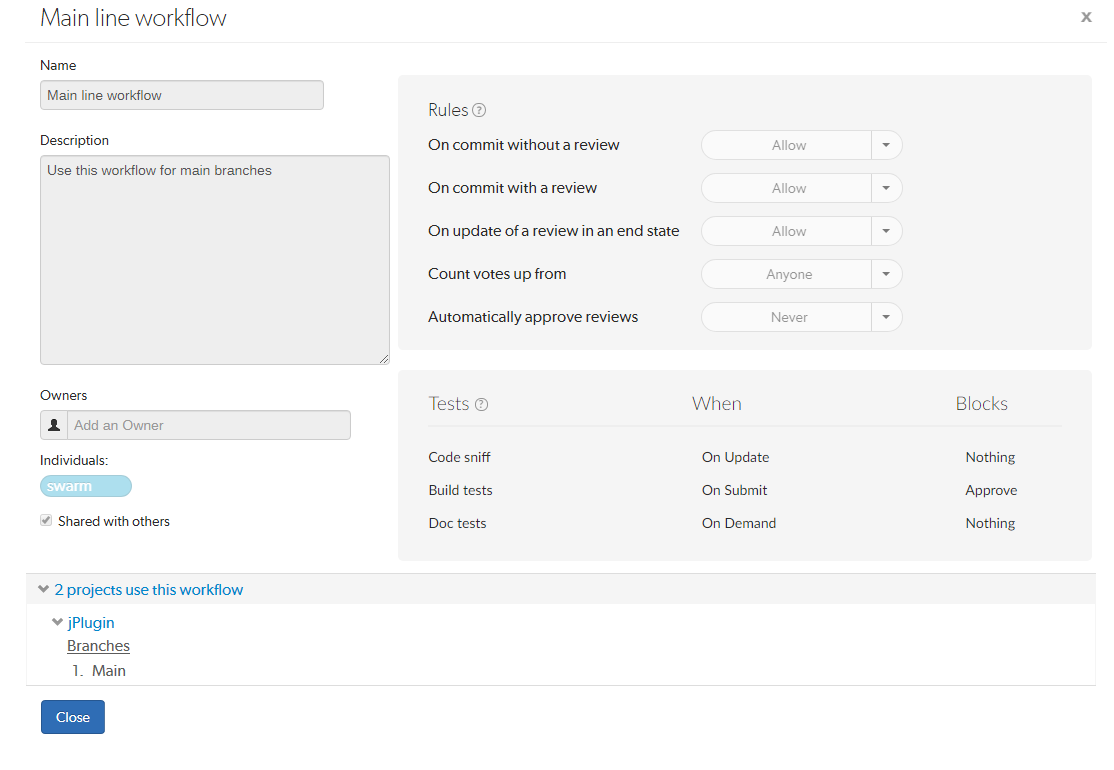This screenshot has width=1114, height=770.
Task: Open the Automatically approve reviews dropdown
Action: tap(786, 317)
